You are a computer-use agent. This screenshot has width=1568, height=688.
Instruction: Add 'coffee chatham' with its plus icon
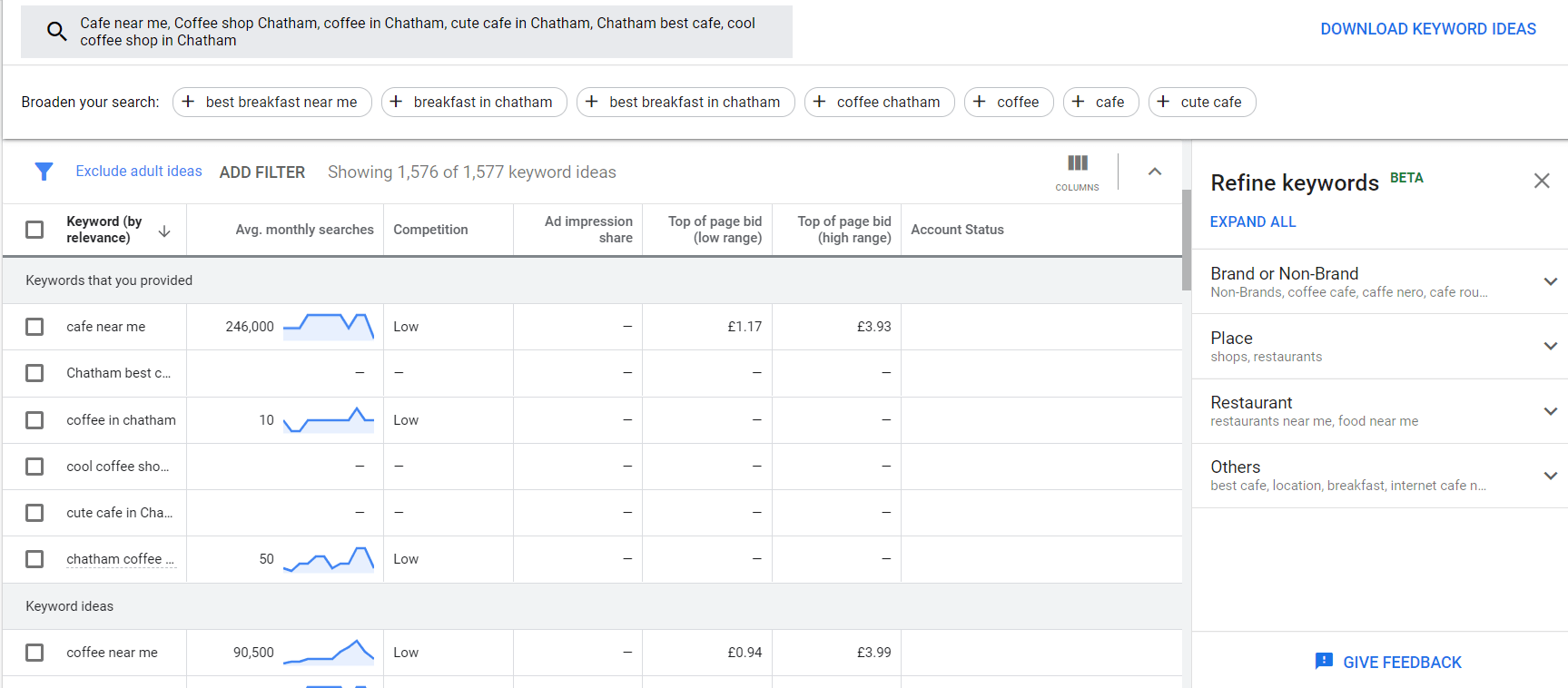coord(819,102)
